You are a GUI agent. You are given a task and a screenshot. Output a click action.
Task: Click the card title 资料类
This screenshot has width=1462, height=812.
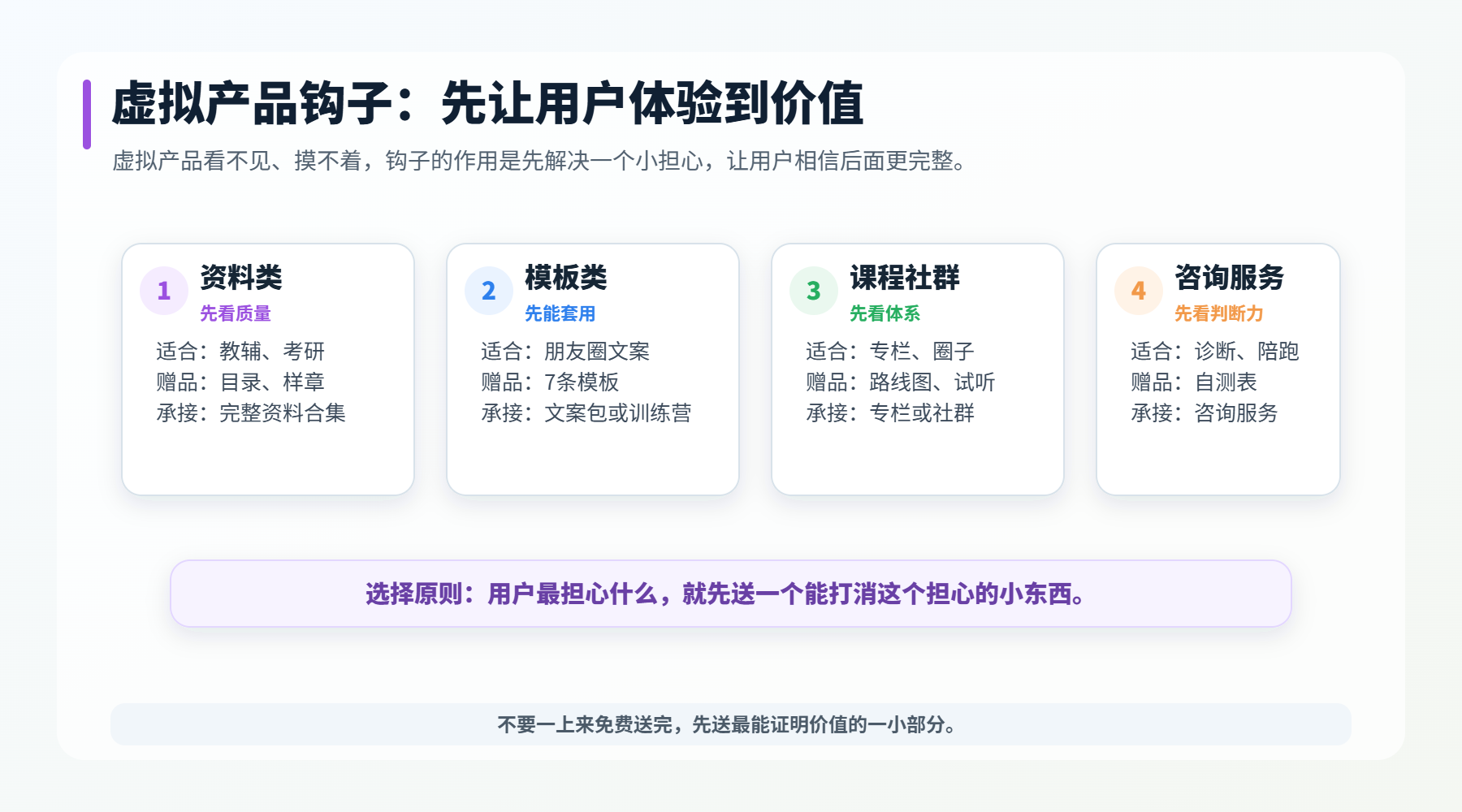pyautogui.click(x=241, y=278)
